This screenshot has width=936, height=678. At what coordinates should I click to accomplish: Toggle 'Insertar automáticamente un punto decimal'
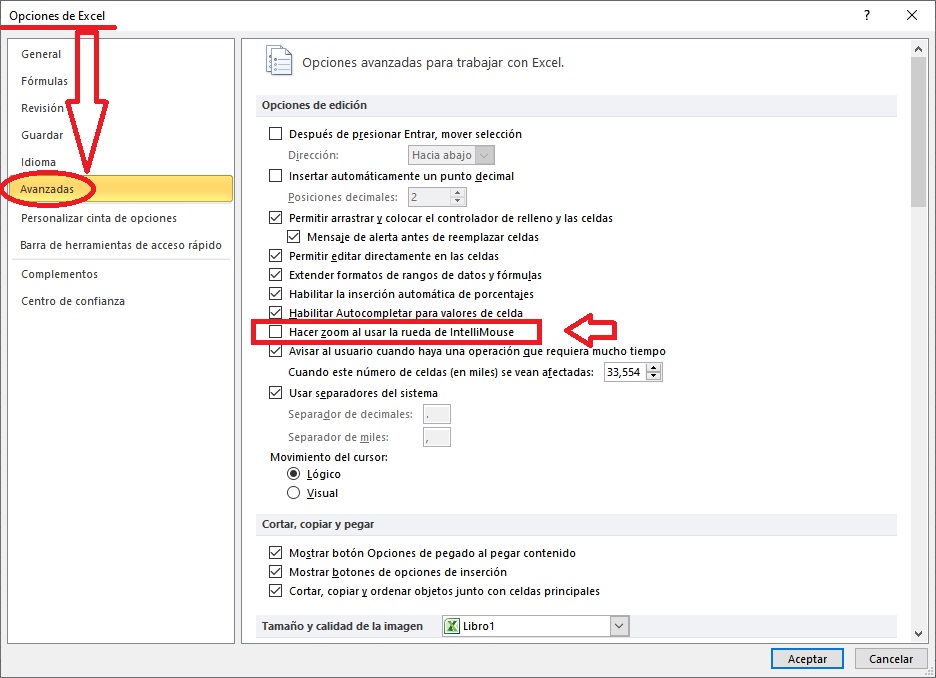tap(276, 176)
